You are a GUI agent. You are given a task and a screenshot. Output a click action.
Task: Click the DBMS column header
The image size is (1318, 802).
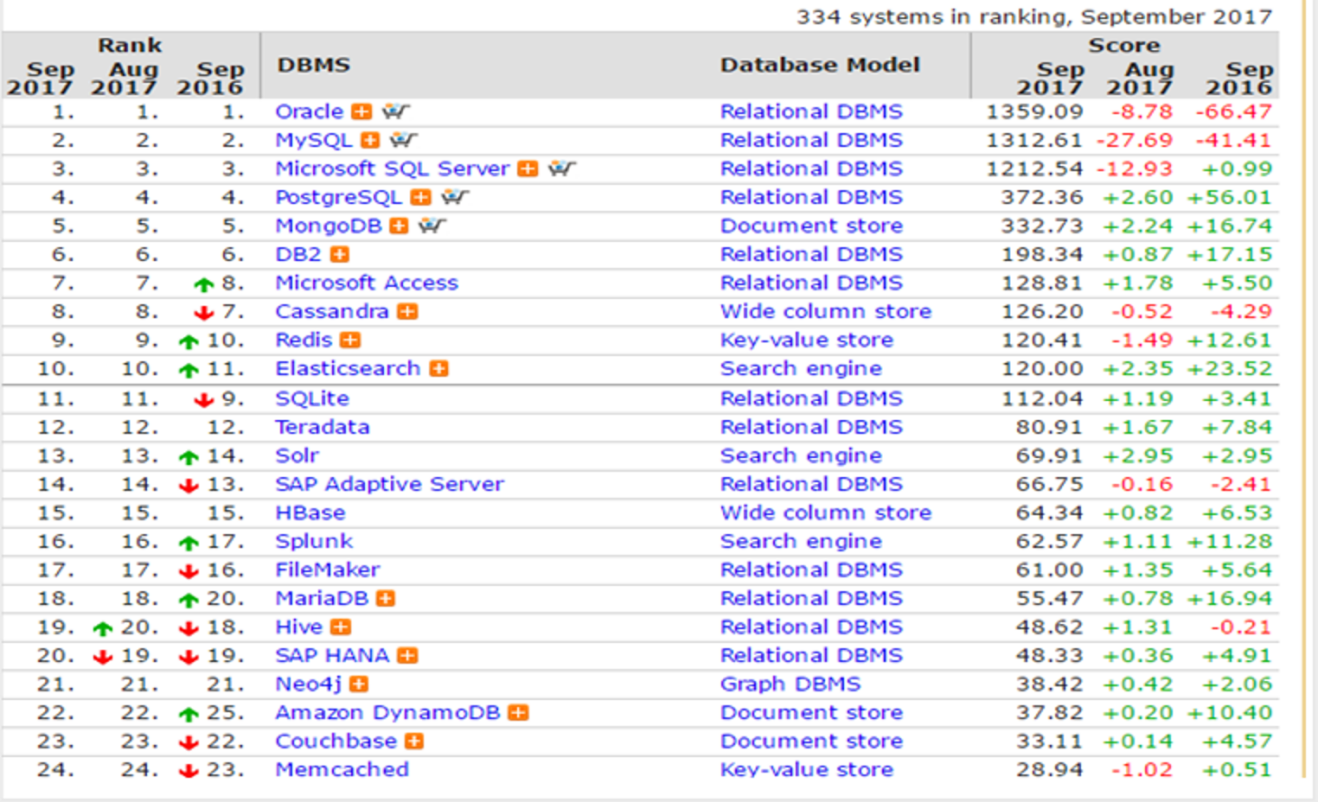tap(313, 65)
